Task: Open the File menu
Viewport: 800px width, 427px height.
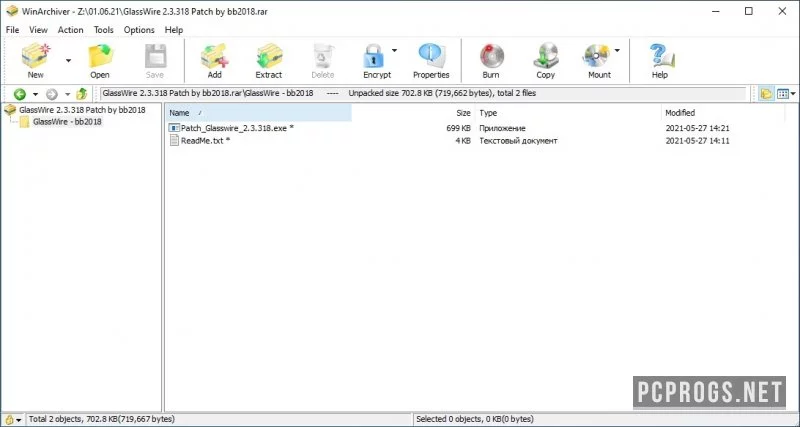Action: 12,30
